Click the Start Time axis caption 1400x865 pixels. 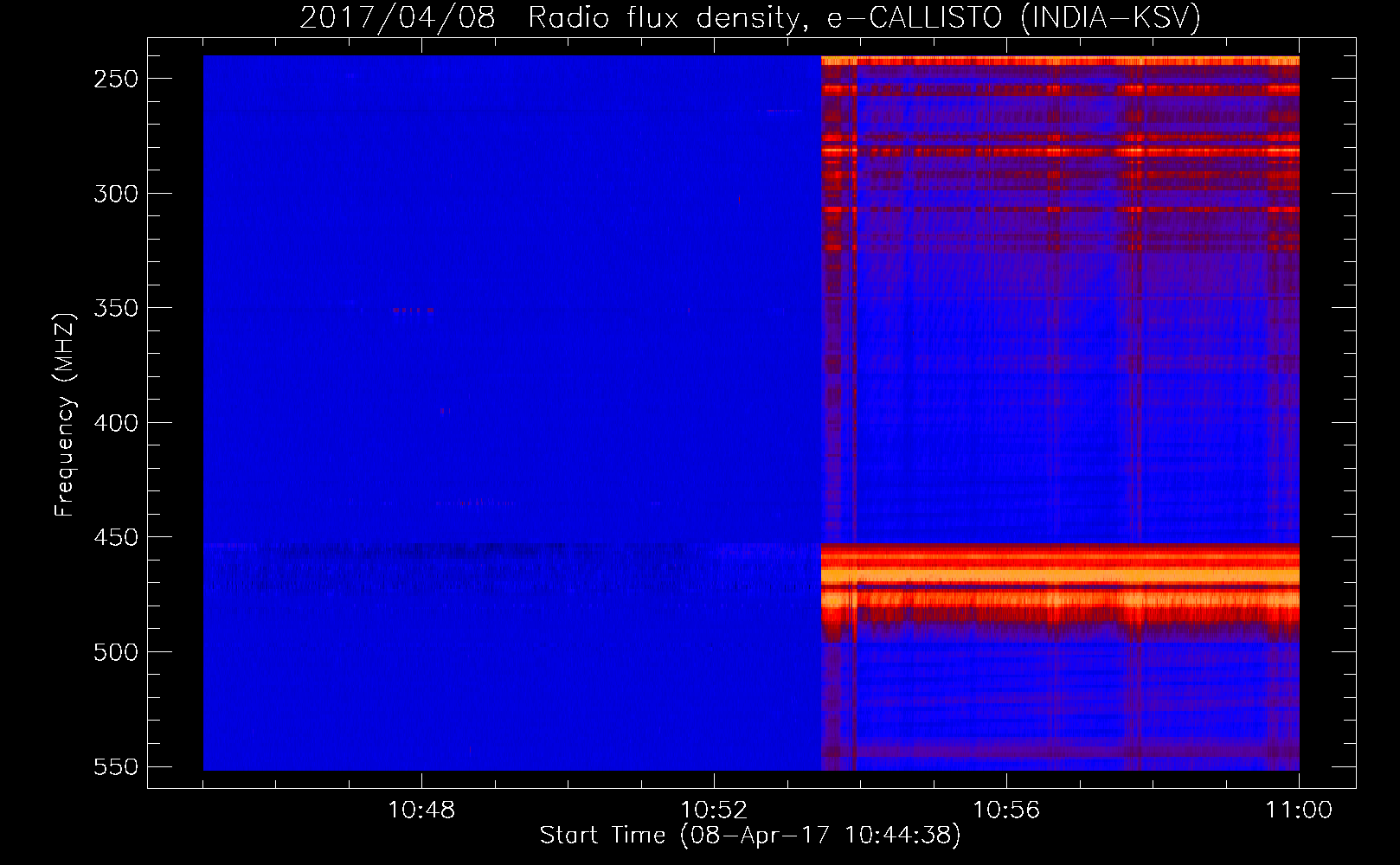click(x=750, y=835)
